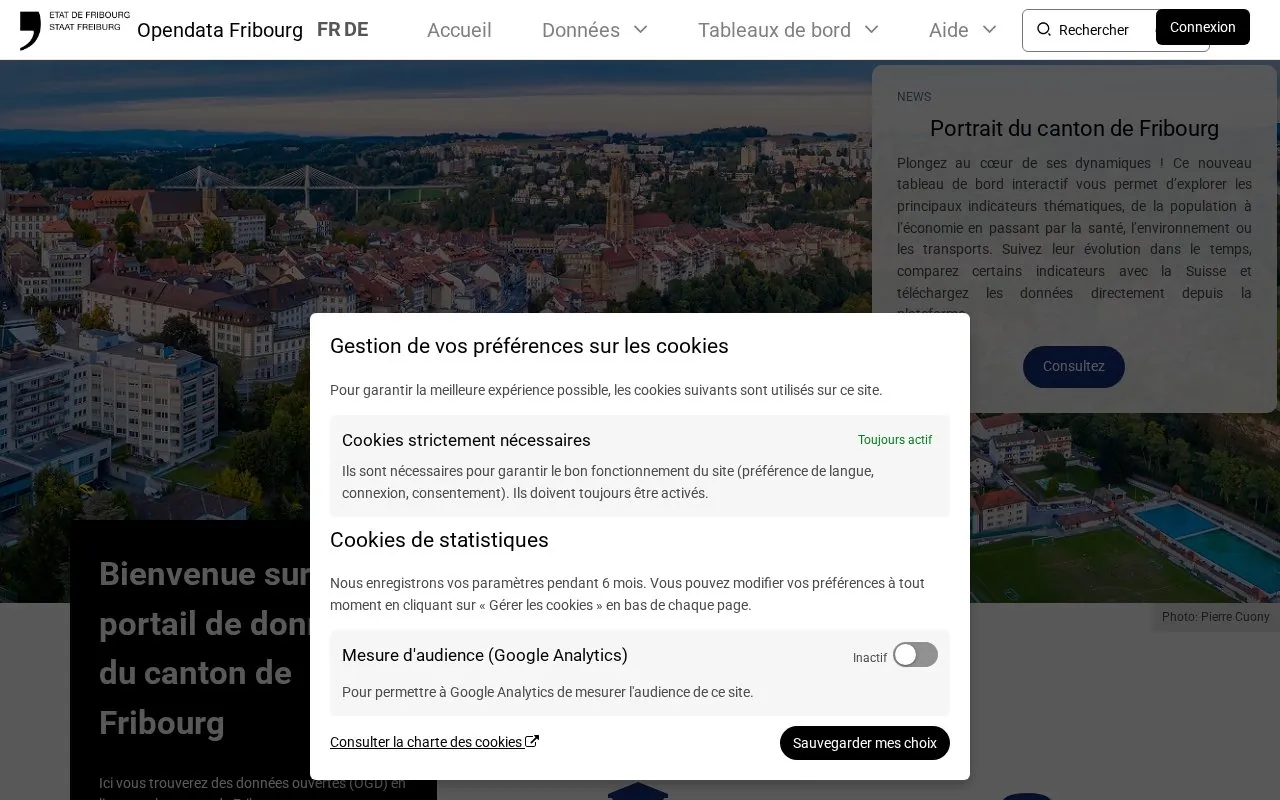
Task: Click the NEWS label in the card
Action: tap(914, 97)
